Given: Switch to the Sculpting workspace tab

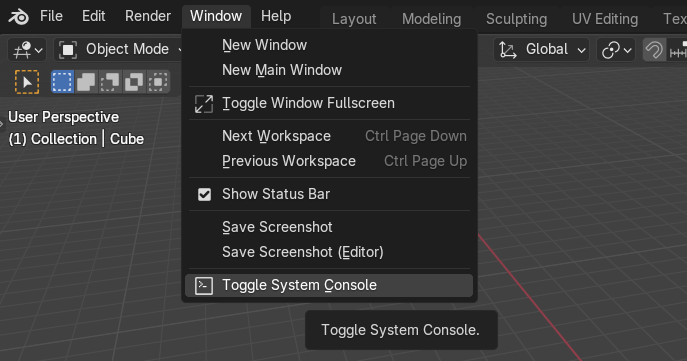Looking at the screenshot, I should (x=516, y=19).
